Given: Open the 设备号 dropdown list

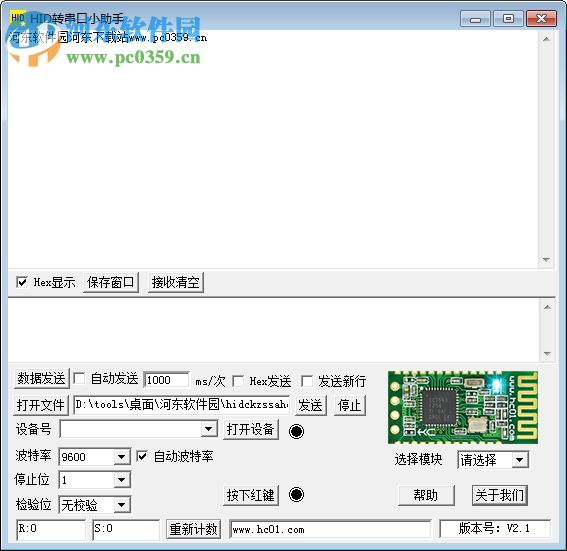Looking at the screenshot, I should (208, 429).
